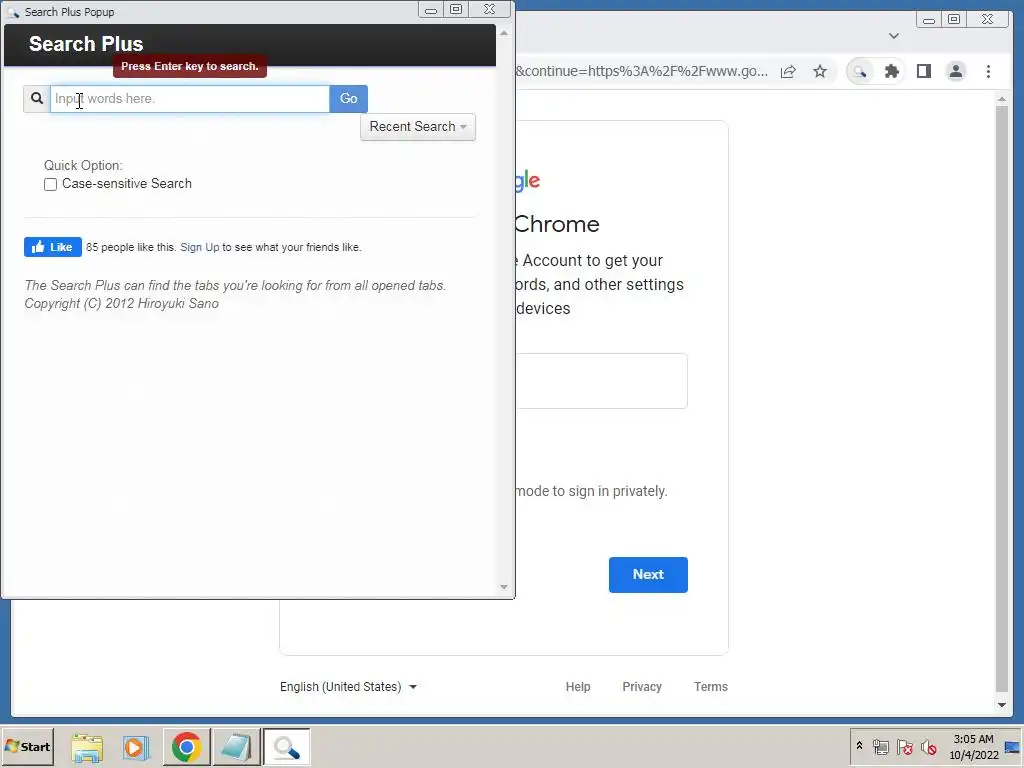Open File Explorer from the taskbar

coord(87,747)
